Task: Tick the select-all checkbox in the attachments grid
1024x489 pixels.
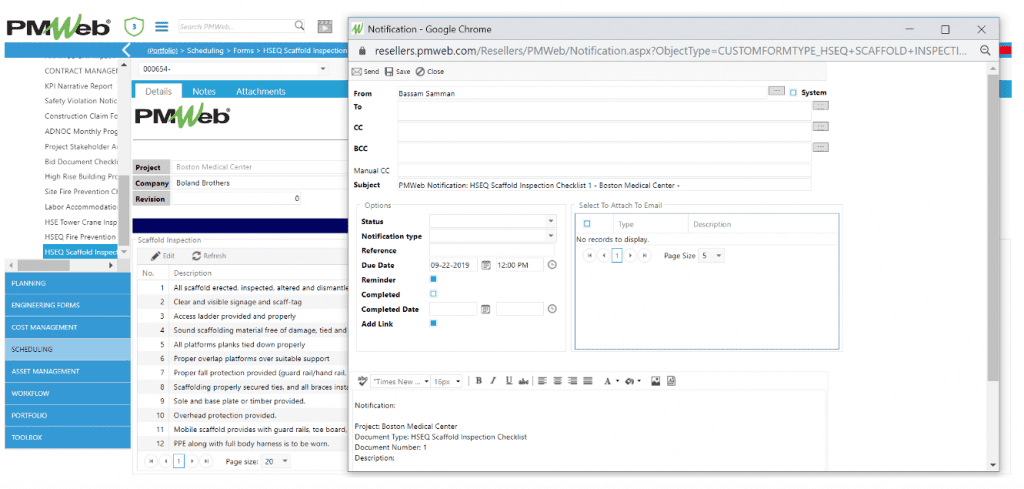Action: pyautogui.click(x=586, y=224)
